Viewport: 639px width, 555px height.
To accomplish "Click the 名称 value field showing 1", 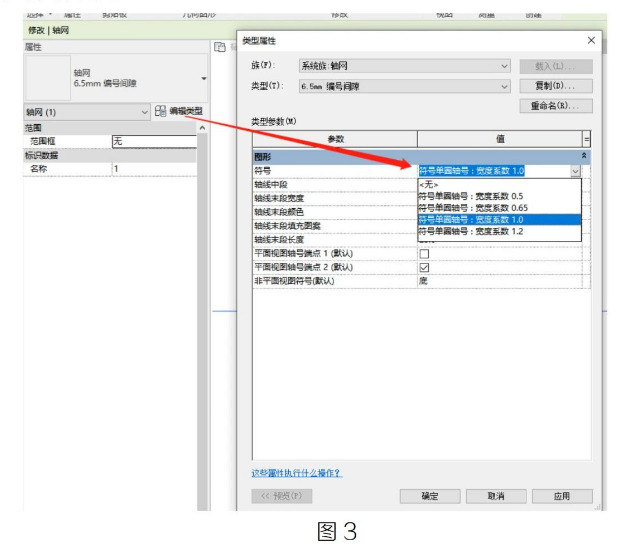I will [154, 169].
